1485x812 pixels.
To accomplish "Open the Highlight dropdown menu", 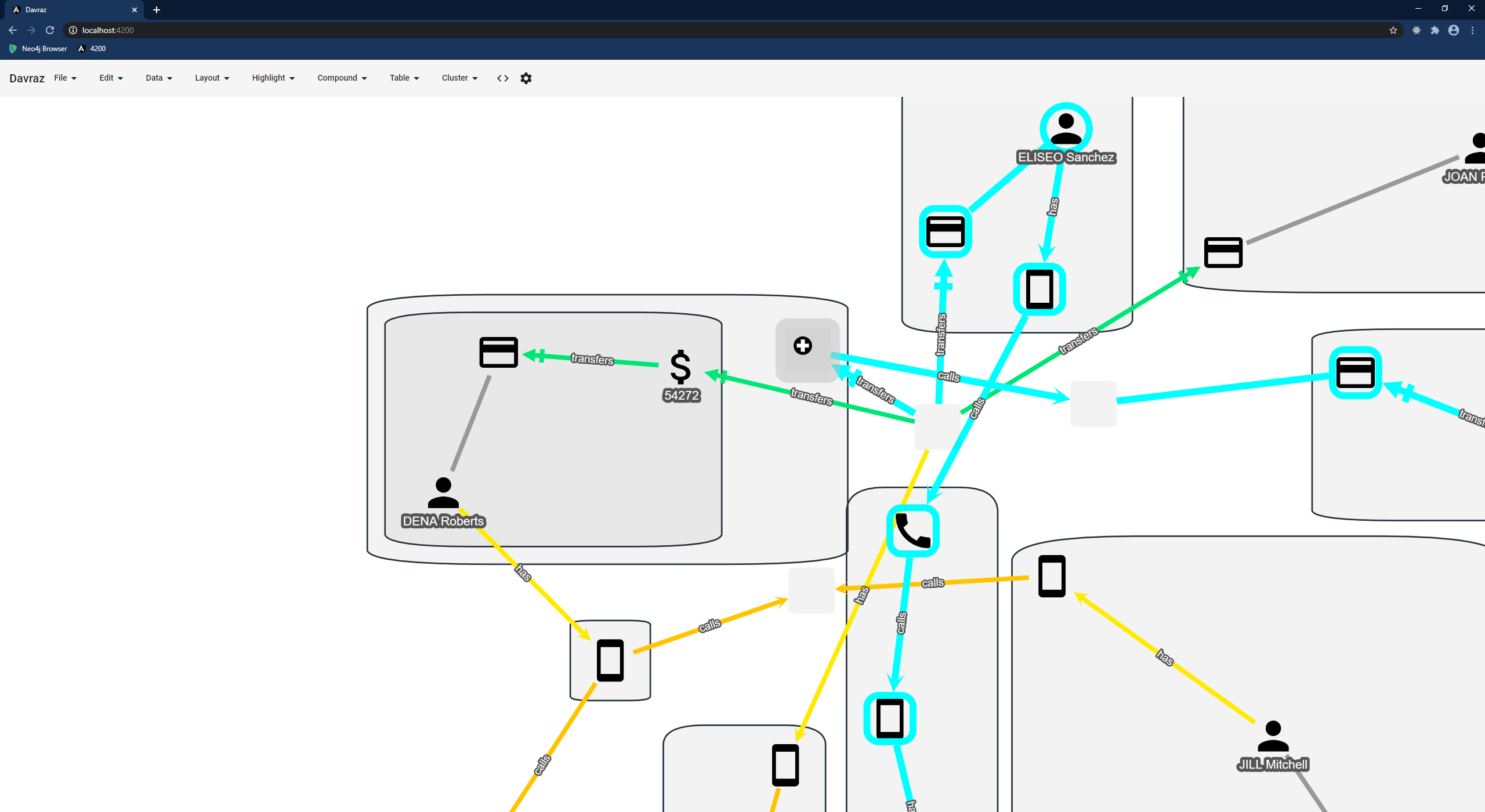I will (273, 78).
